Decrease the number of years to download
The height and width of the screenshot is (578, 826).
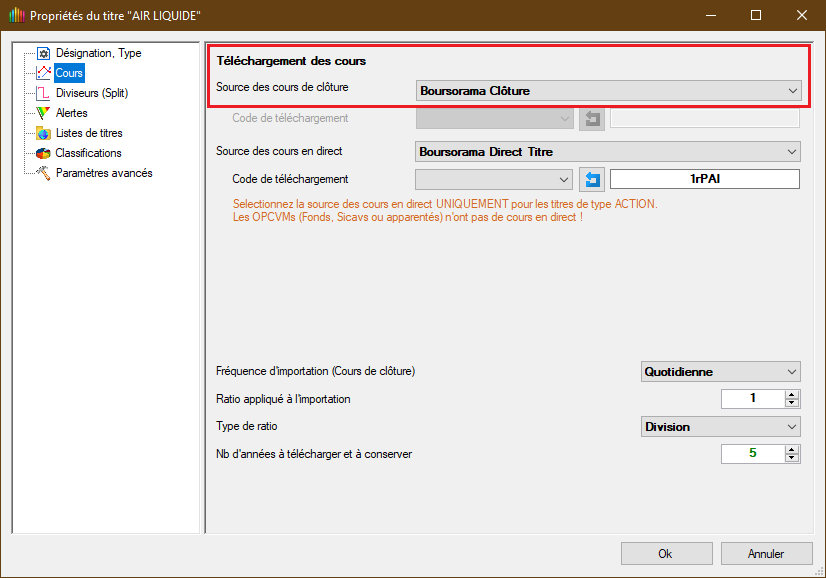point(792,459)
